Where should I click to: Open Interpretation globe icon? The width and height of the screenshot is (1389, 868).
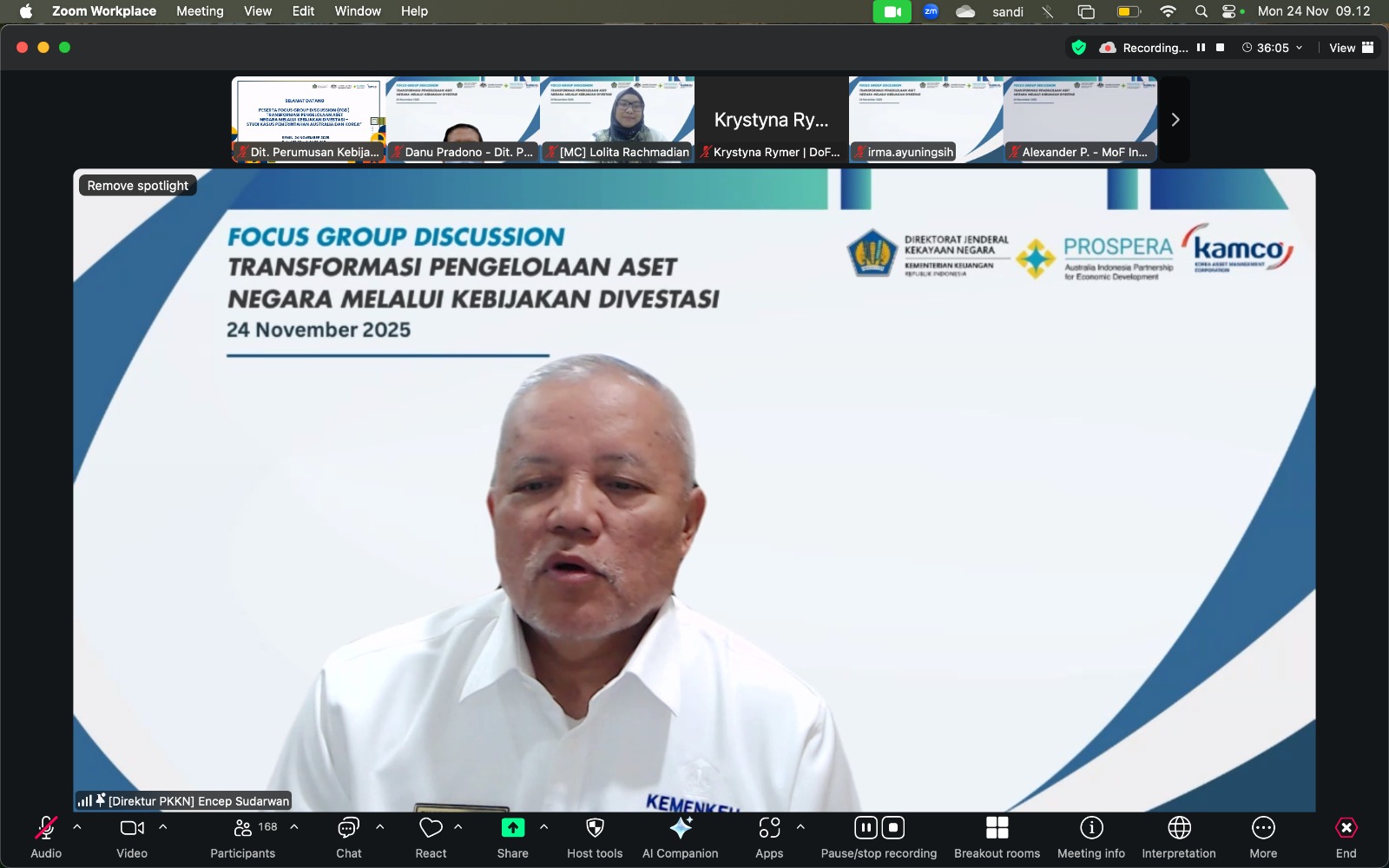pyautogui.click(x=1179, y=829)
